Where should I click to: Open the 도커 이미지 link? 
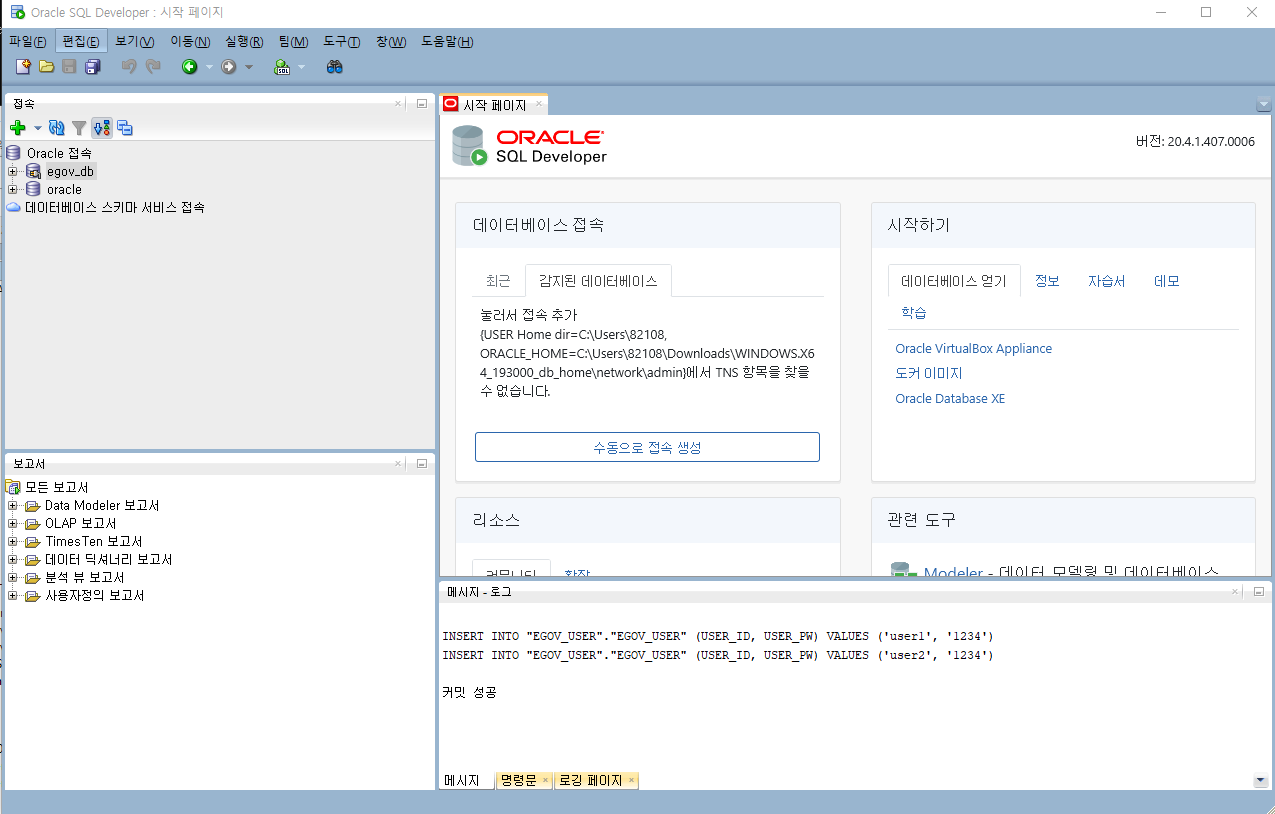pyautogui.click(x=929, y=373)
